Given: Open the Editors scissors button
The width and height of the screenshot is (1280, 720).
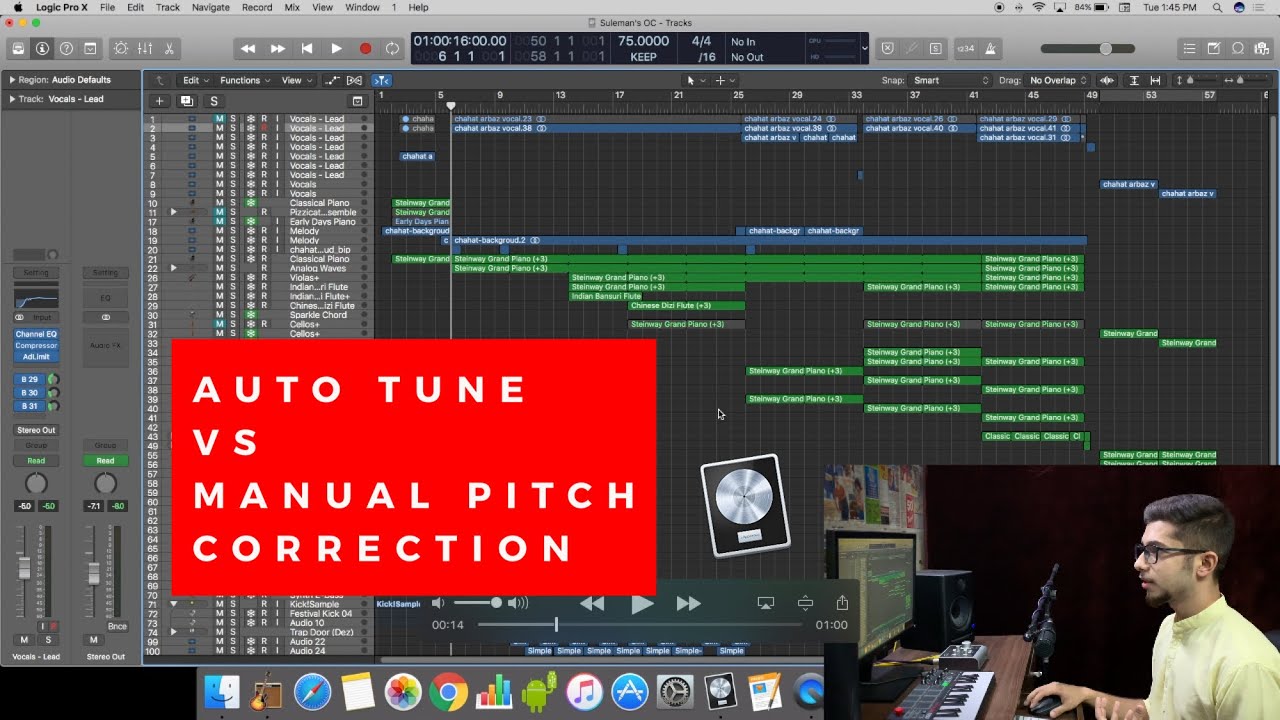Looking at the screenshot, I should (169, 48).
